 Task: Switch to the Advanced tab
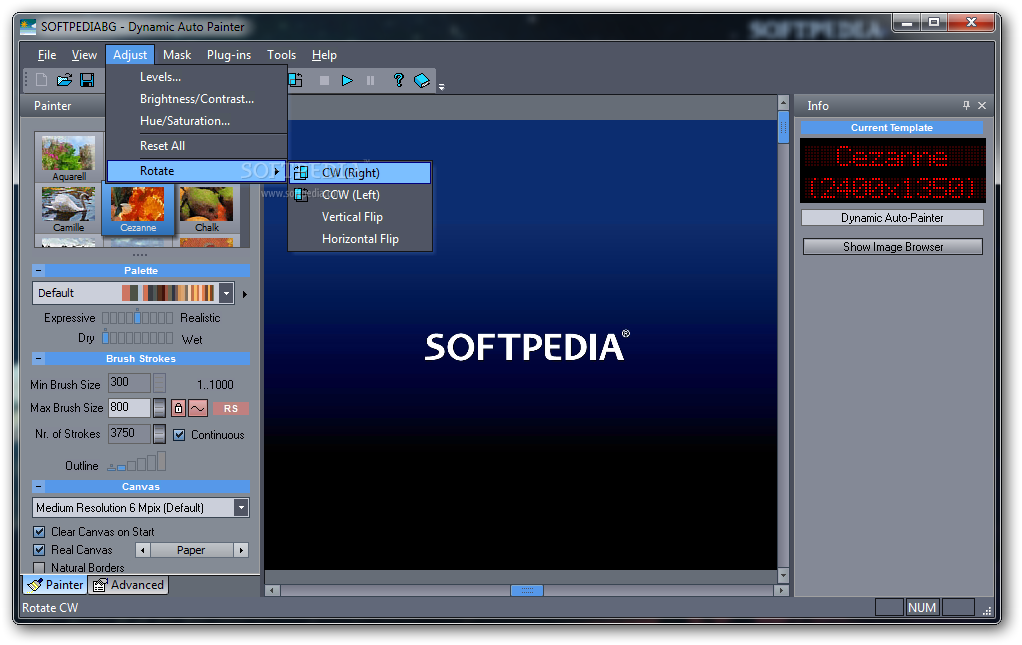[128, 585]
